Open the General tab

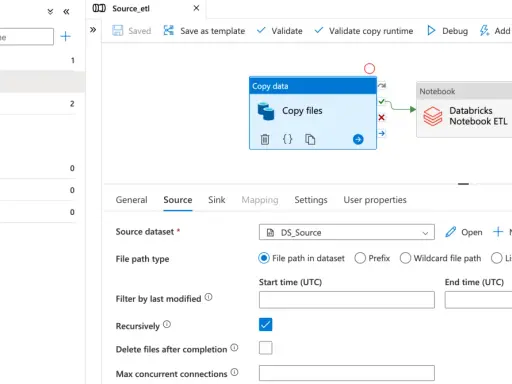[x=131, y=200]
